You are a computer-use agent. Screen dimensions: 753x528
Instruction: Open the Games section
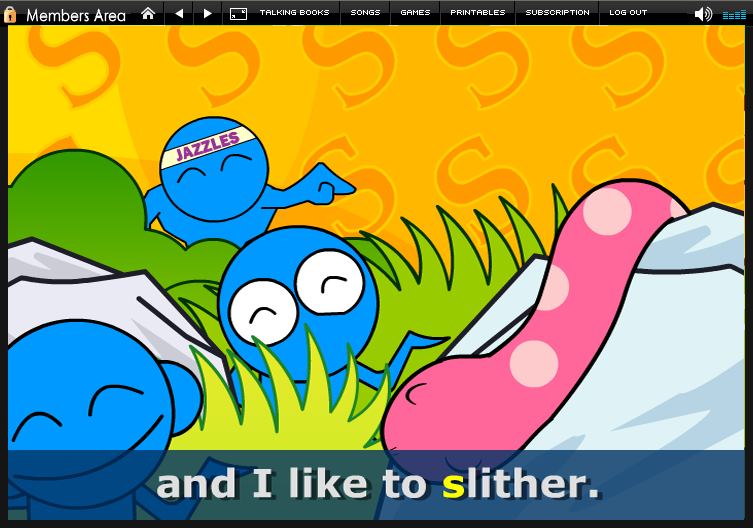tap(415, 13)
